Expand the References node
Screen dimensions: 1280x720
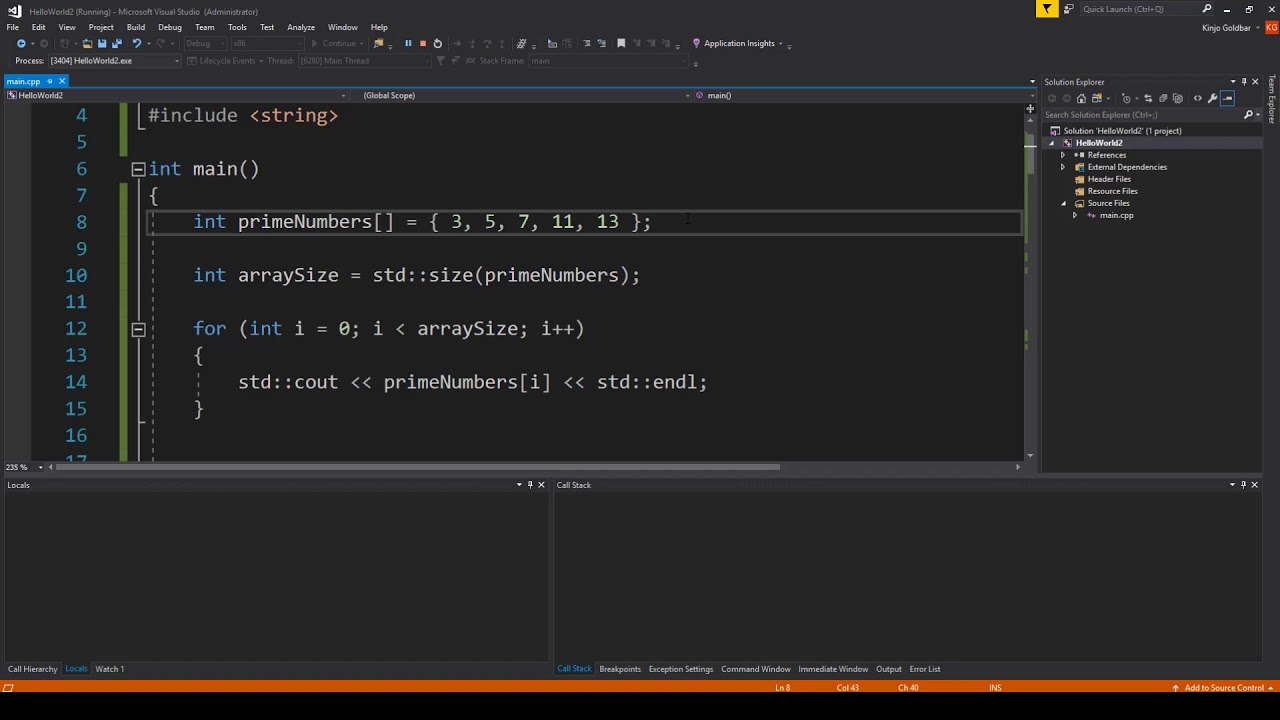coord(1063,155)
